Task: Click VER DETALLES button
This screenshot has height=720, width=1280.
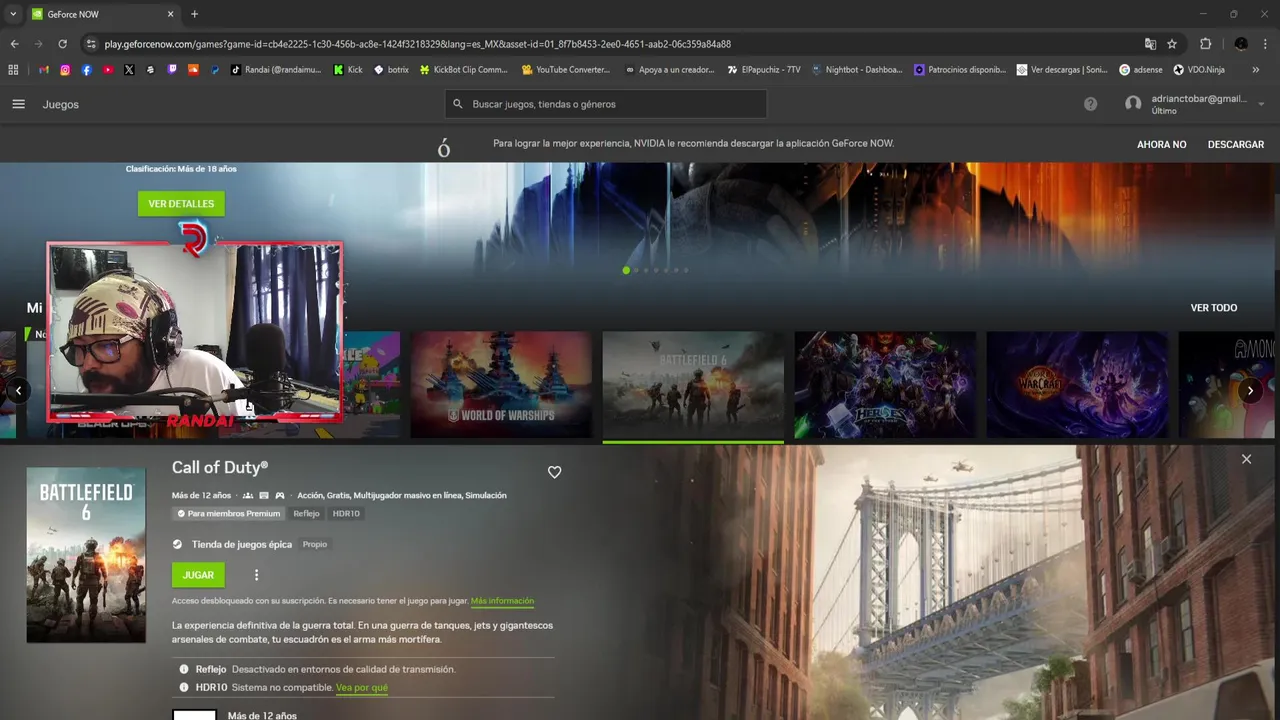Action: [181, 204]
